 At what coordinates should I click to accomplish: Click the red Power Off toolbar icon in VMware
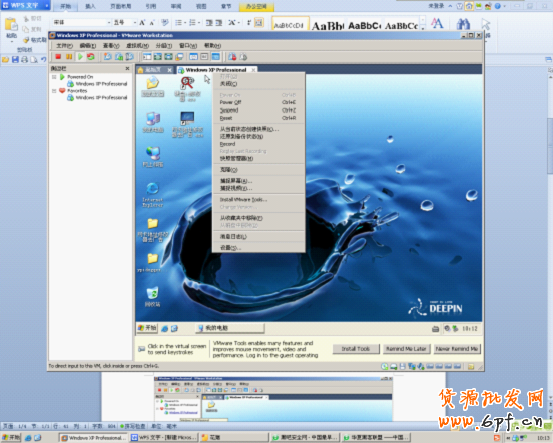click(x=58, y=56)
